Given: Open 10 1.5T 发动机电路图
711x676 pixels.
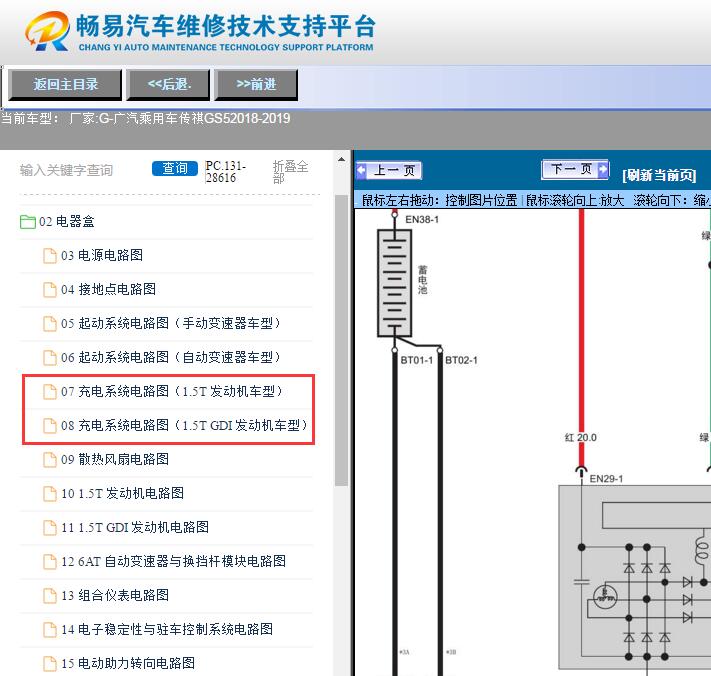Looking at the screenshot, I should coord(122,493).
